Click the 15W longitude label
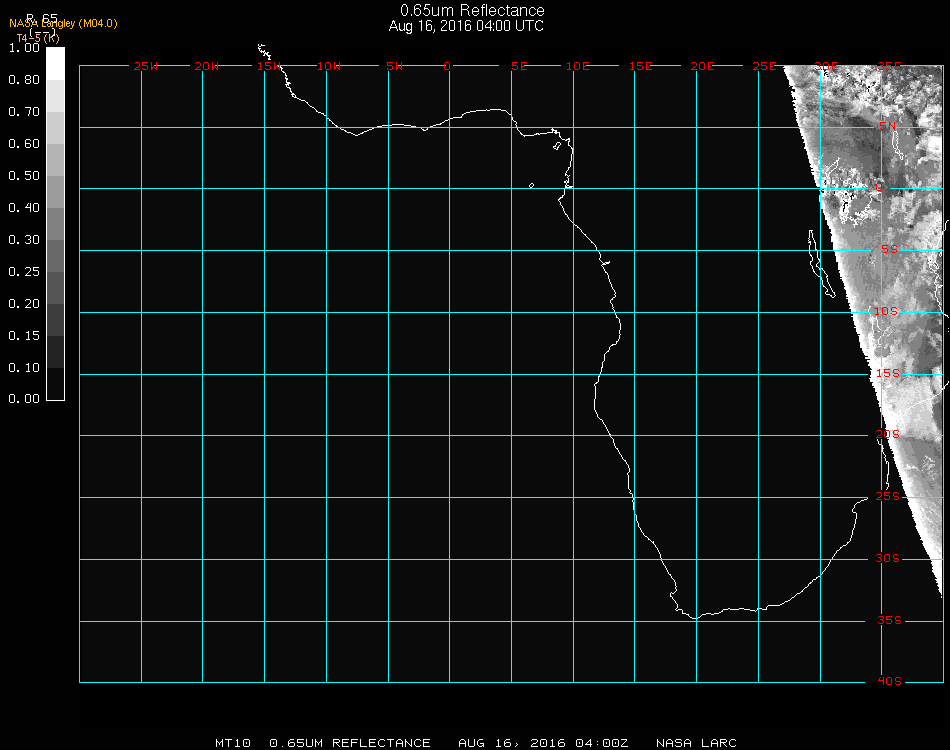Viewport: 950px width, 750px height. coord(268,66)
